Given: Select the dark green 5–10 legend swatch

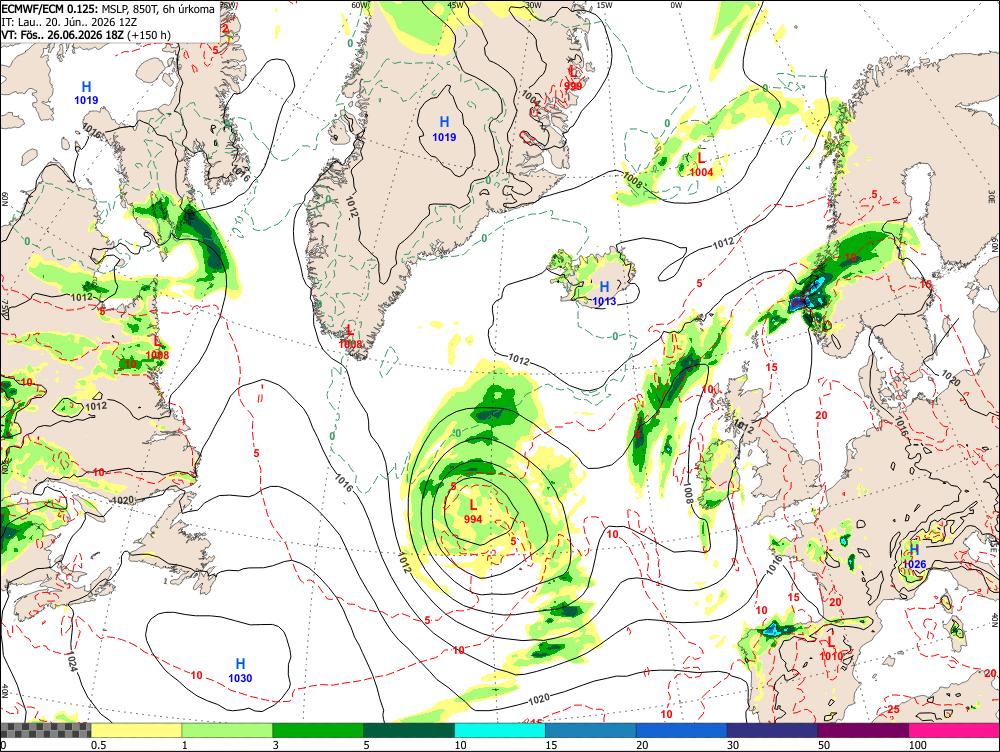Looking at the screenshot, I should pyautogui.click(x=409, y=730).
